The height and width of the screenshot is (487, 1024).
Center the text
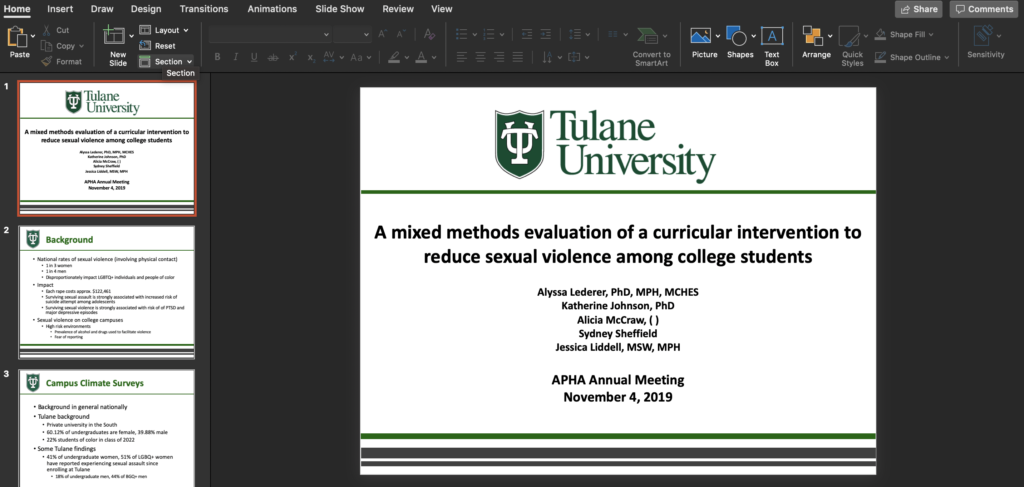pos(481,57)
